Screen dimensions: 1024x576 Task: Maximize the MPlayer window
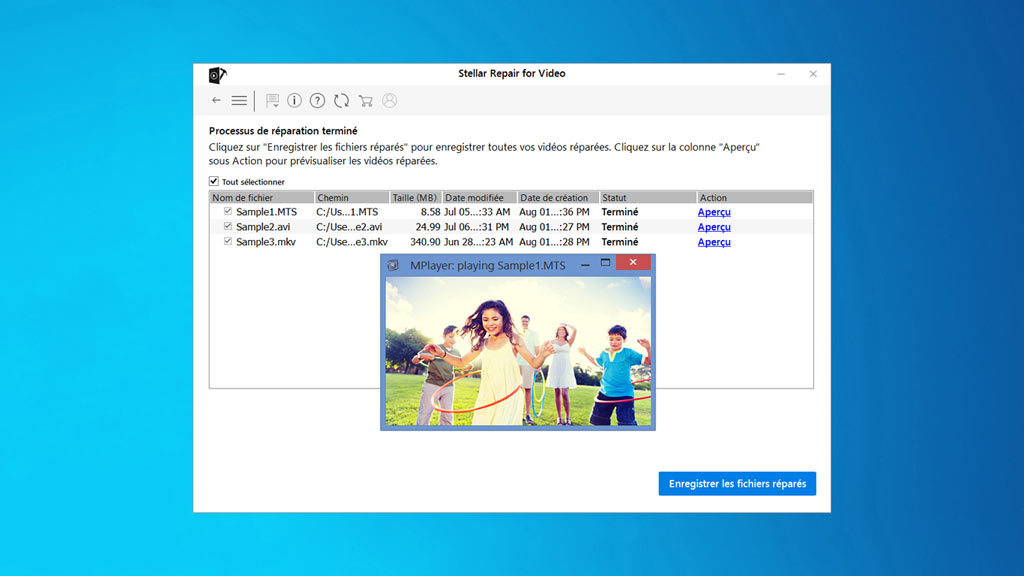pyautogui.click(x=605, y=263)
